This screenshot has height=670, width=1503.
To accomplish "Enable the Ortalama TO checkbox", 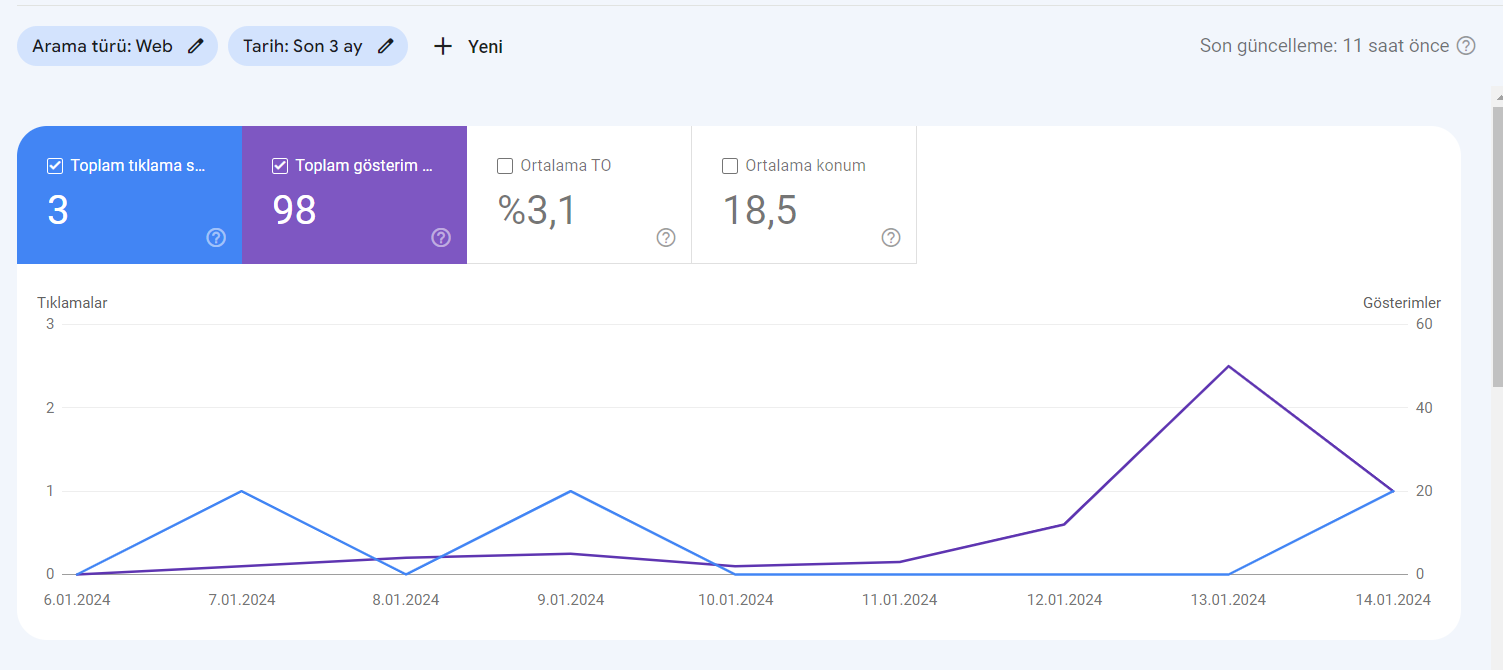I will pos(505,166).
